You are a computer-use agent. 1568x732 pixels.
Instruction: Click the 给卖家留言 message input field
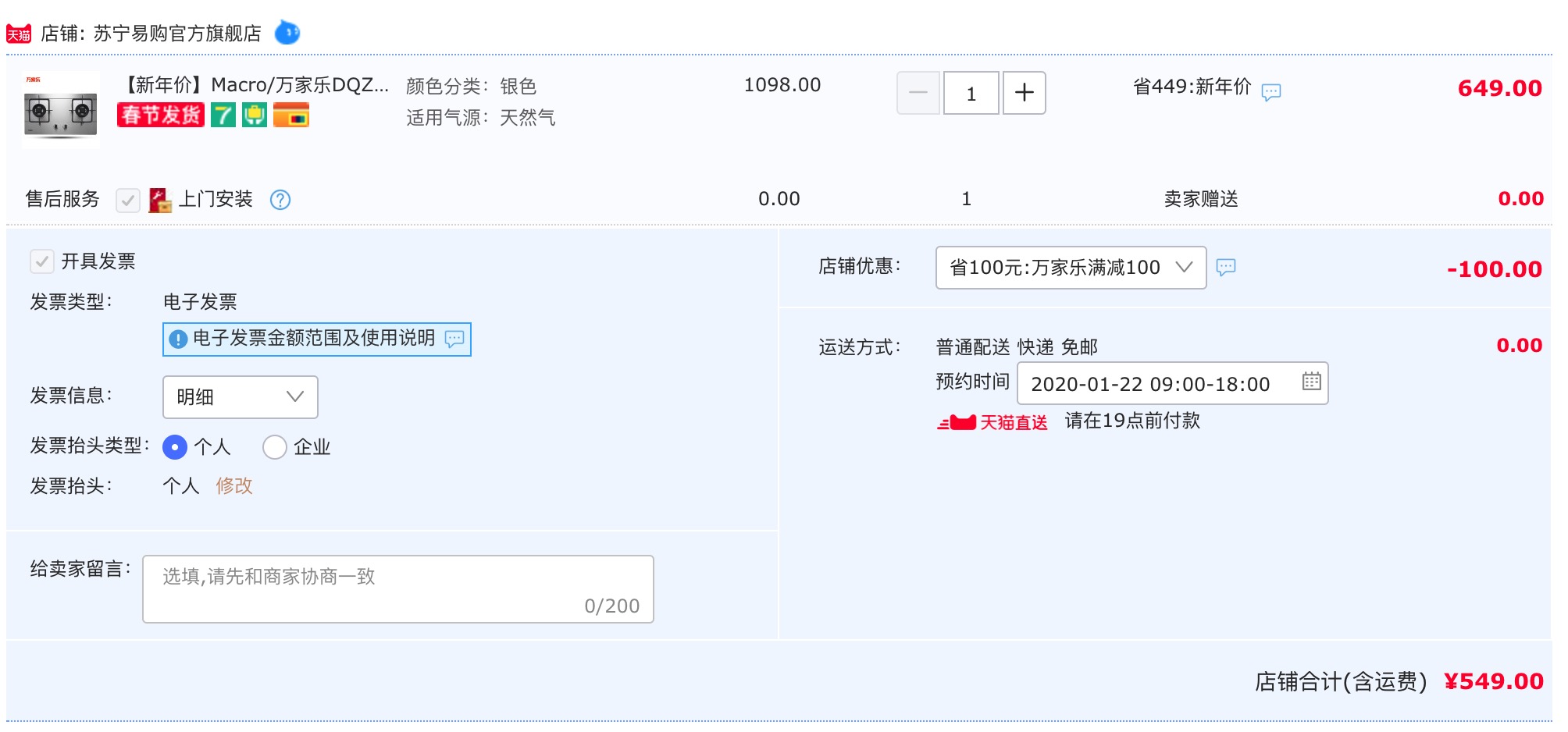pyautogui.click(x=398, y=589)
